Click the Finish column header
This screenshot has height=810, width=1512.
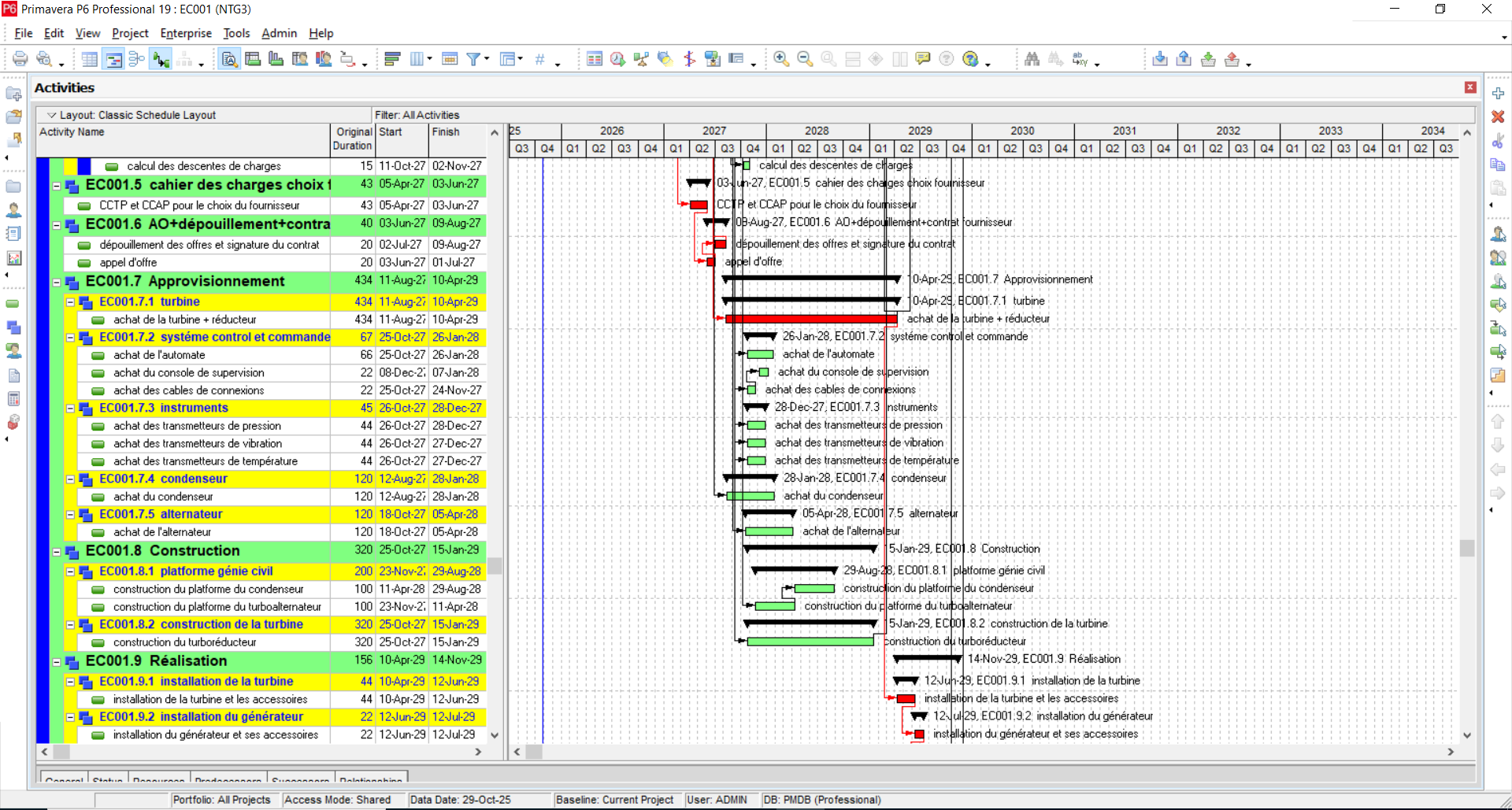pos(457,139)
